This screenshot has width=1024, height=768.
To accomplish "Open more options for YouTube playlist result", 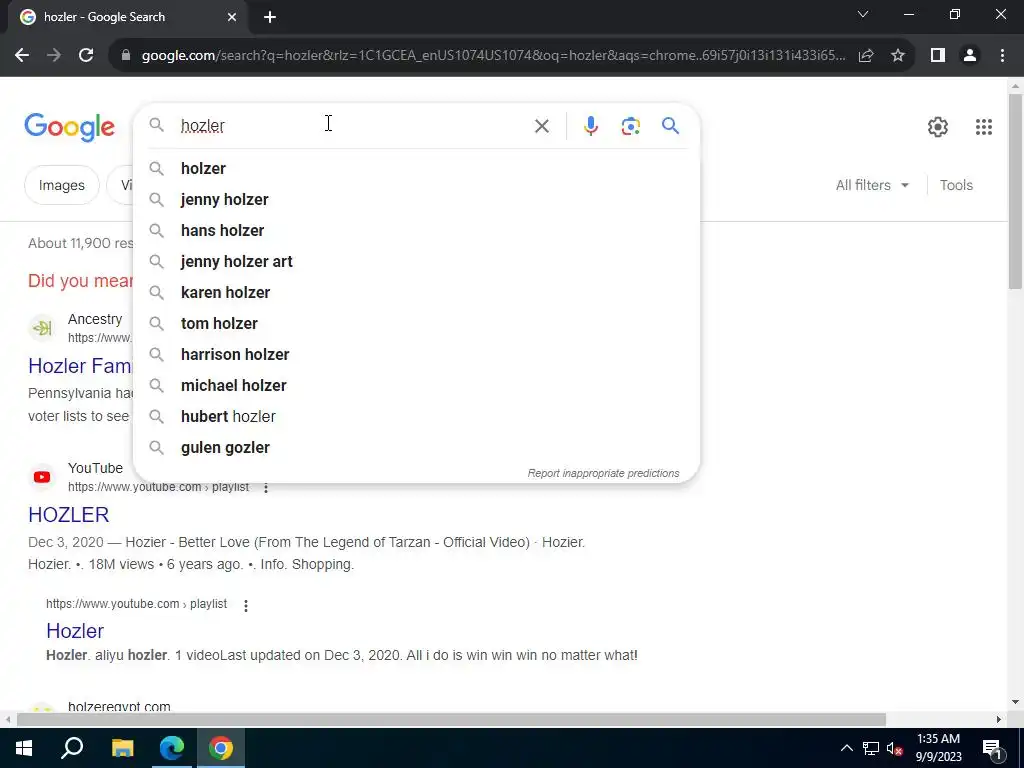I will [x=266, y=487].
